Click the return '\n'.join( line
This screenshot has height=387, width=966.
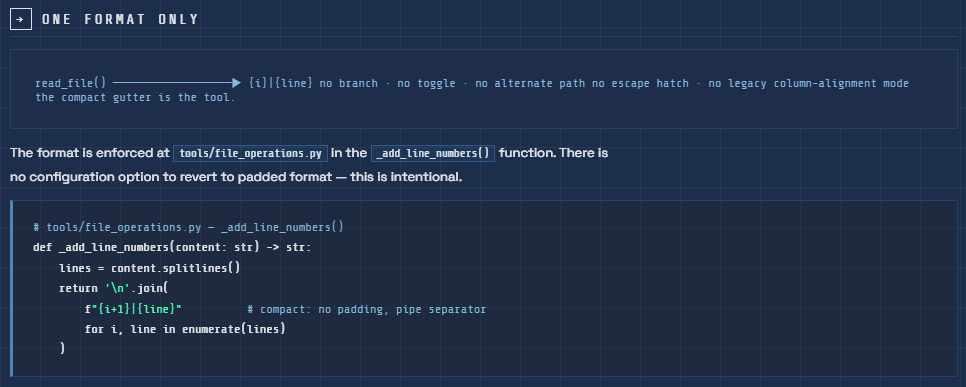click(113, 288)
